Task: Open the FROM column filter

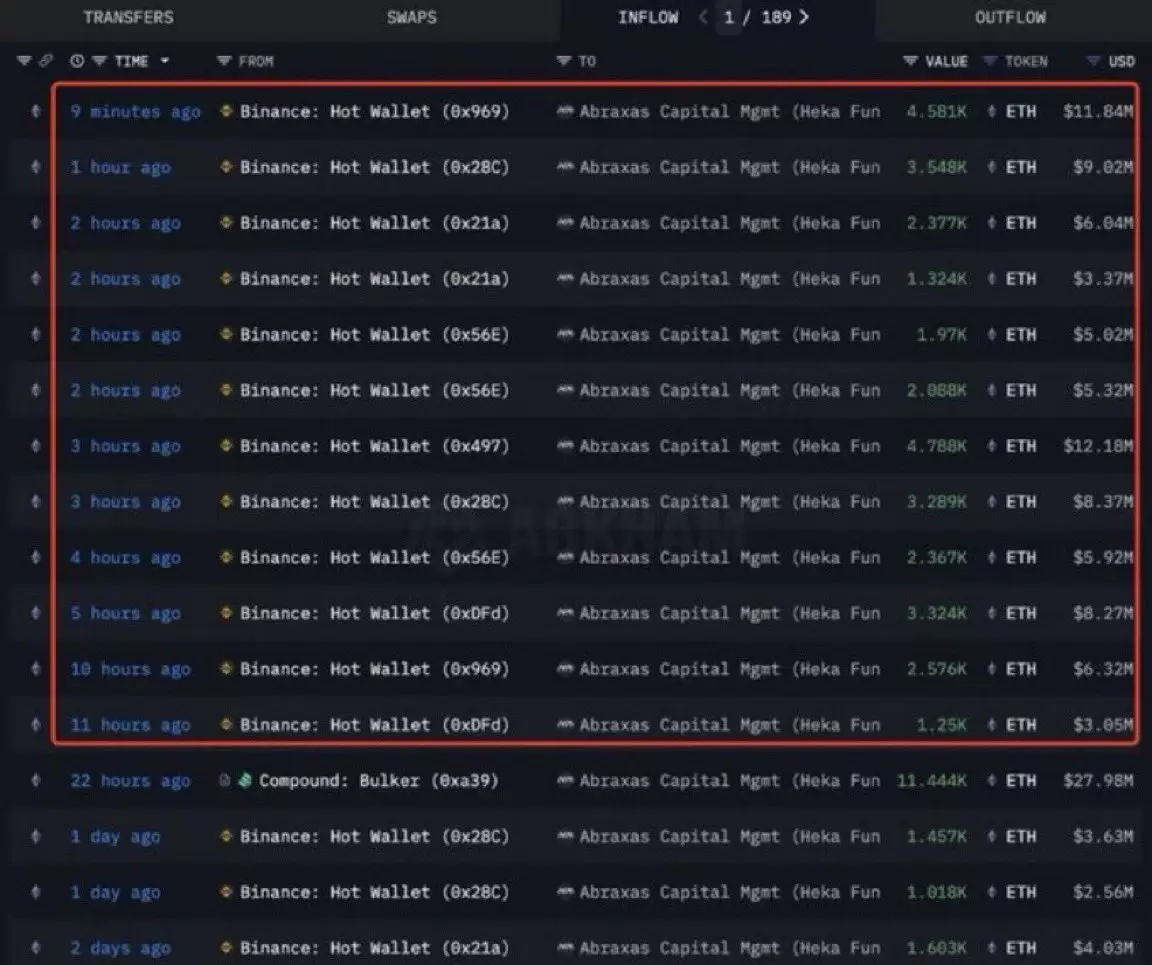Action: click(225, 61)
